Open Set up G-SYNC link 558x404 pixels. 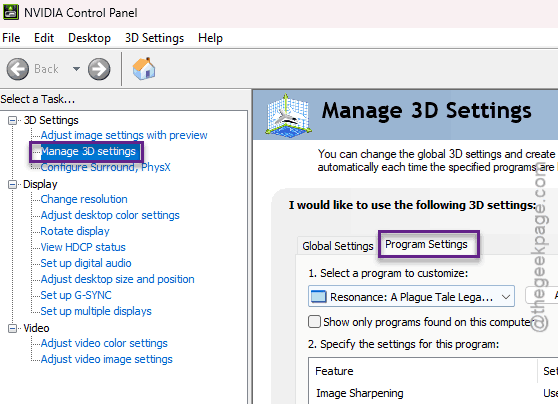76,295
